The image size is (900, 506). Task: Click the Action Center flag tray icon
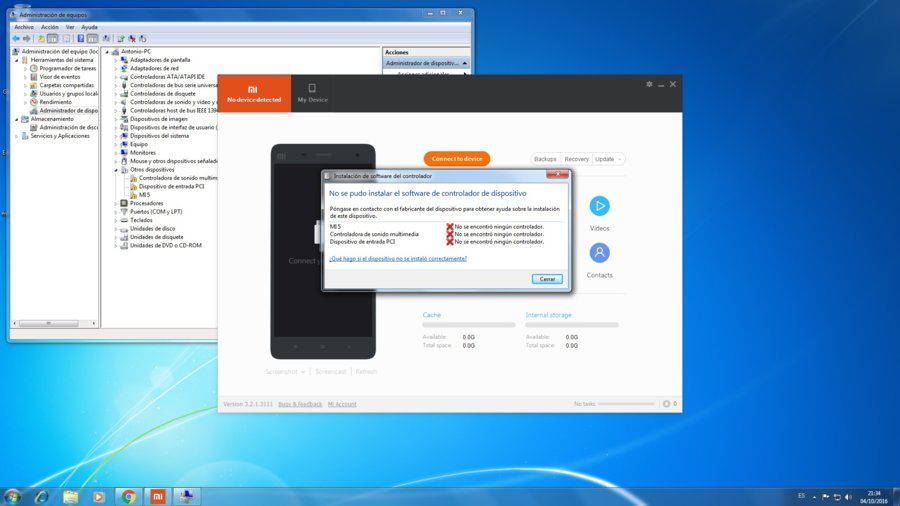825,497
